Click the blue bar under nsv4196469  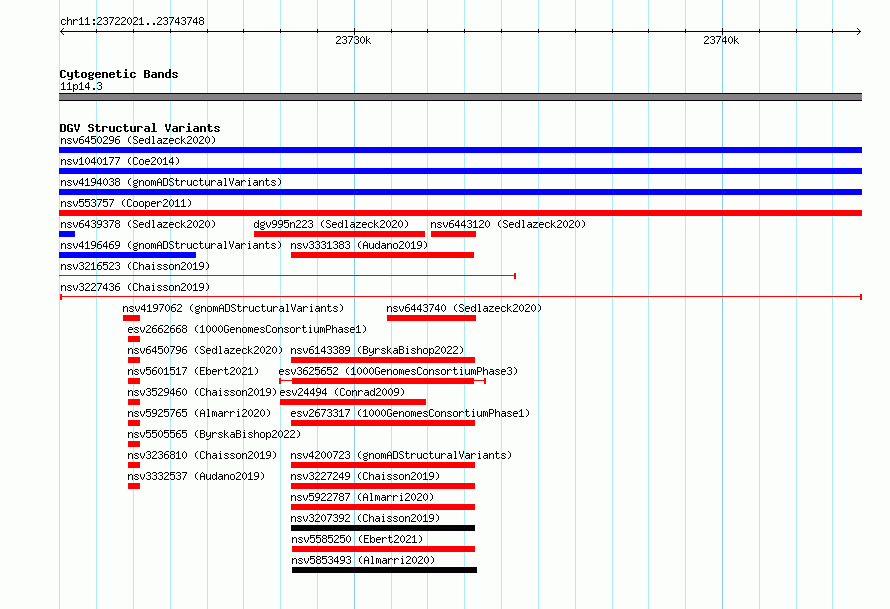coord(128,255)
